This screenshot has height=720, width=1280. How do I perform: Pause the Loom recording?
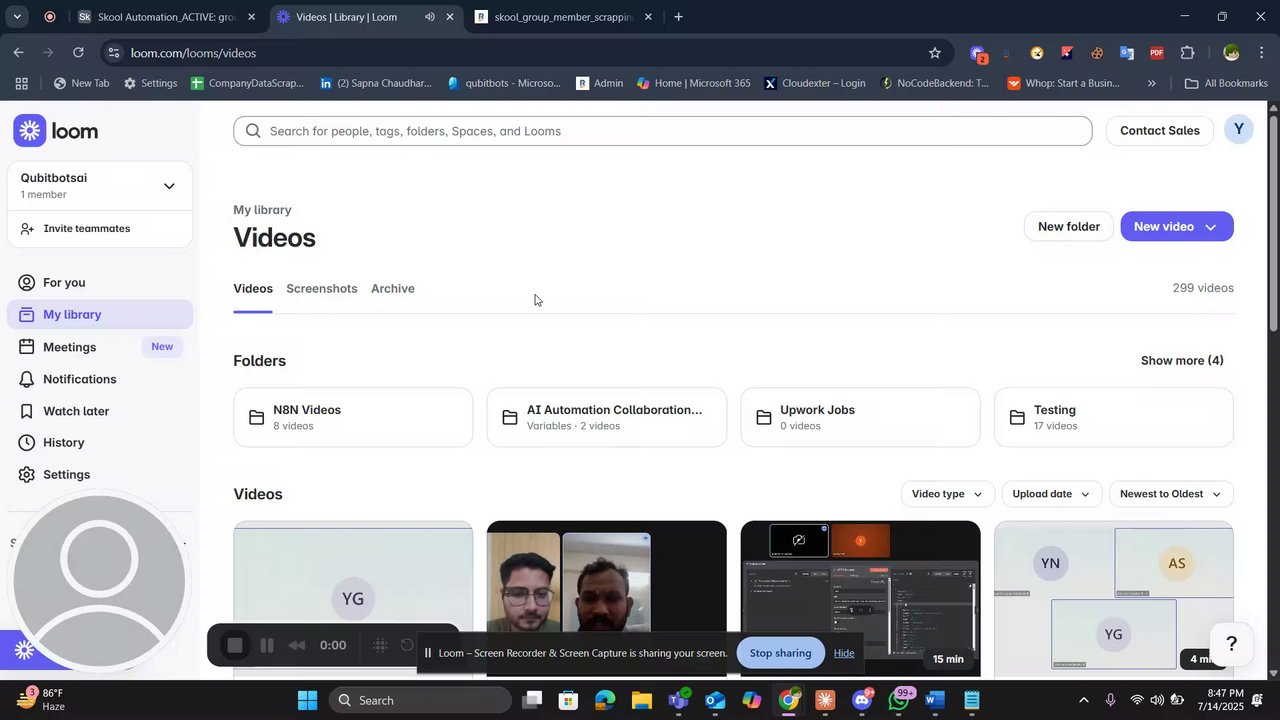click(x=267, y=646)
